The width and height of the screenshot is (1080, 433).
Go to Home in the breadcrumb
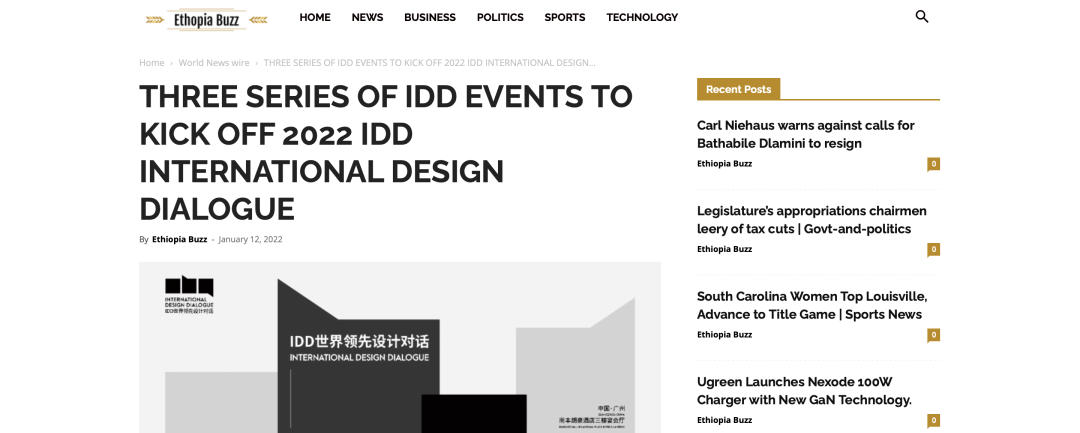click(152, 63)
